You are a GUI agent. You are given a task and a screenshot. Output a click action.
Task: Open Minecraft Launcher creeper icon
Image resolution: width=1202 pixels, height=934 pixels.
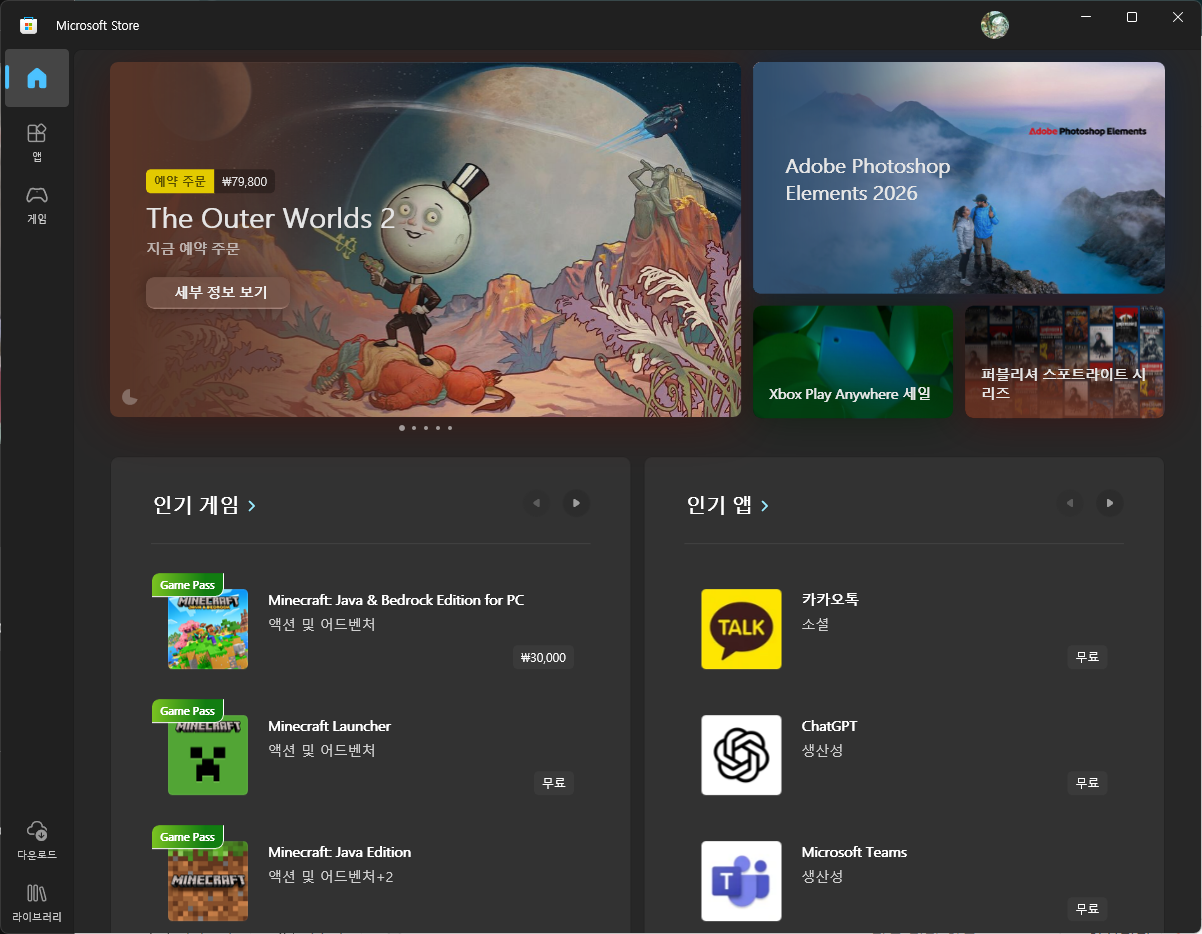pyautogui.click(x=208, y=755)
